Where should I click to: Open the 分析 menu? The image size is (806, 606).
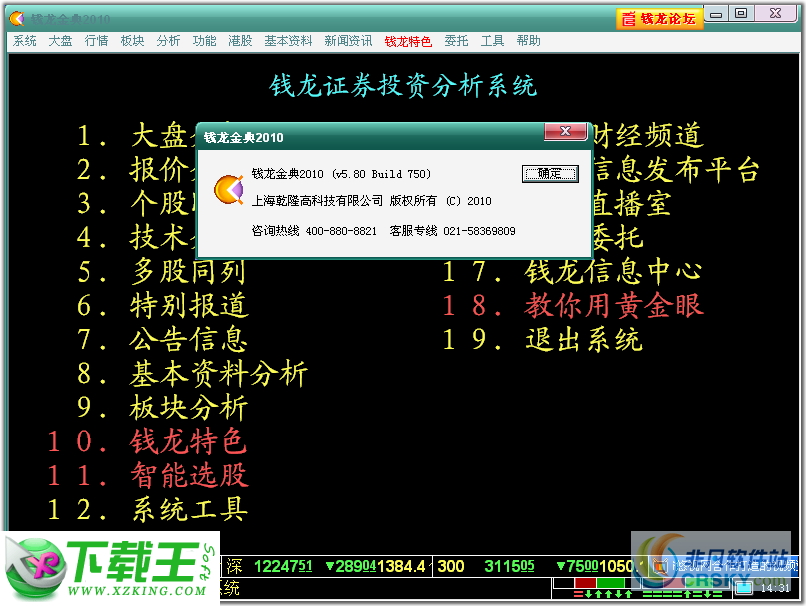pyautogui.click(x=168, y=41)
